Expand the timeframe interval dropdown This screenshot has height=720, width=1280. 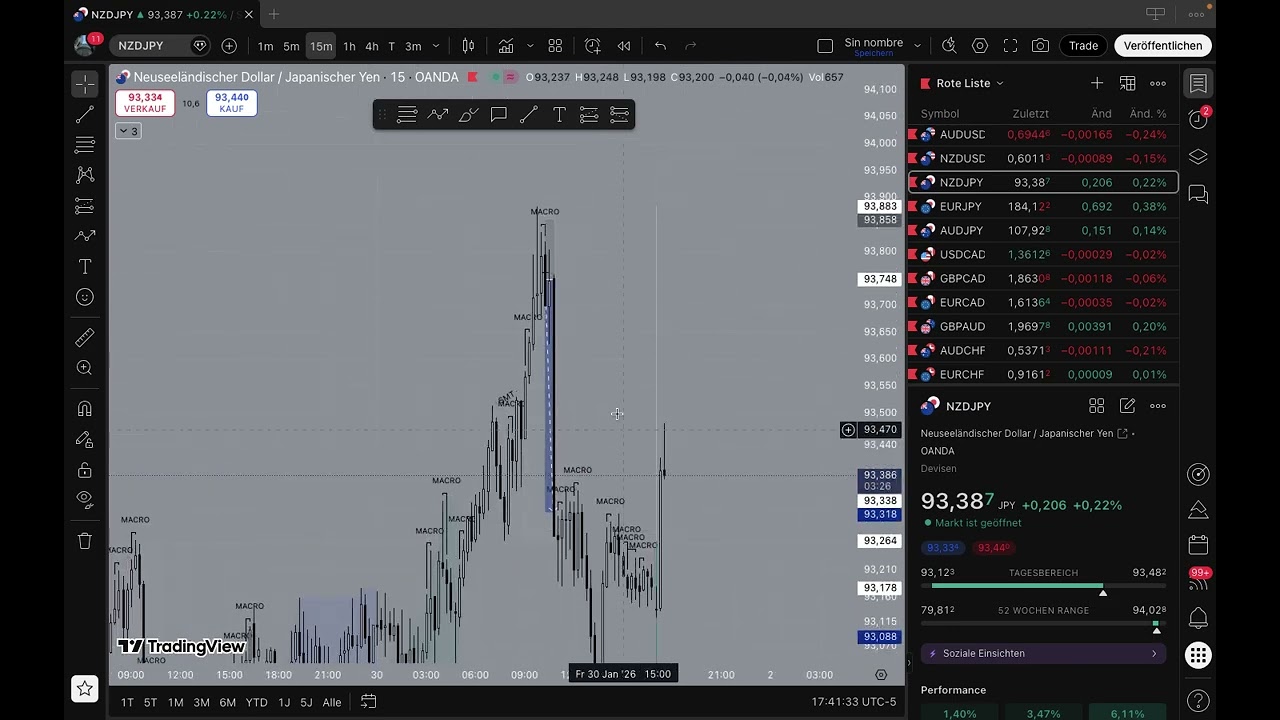click(435, 46)
